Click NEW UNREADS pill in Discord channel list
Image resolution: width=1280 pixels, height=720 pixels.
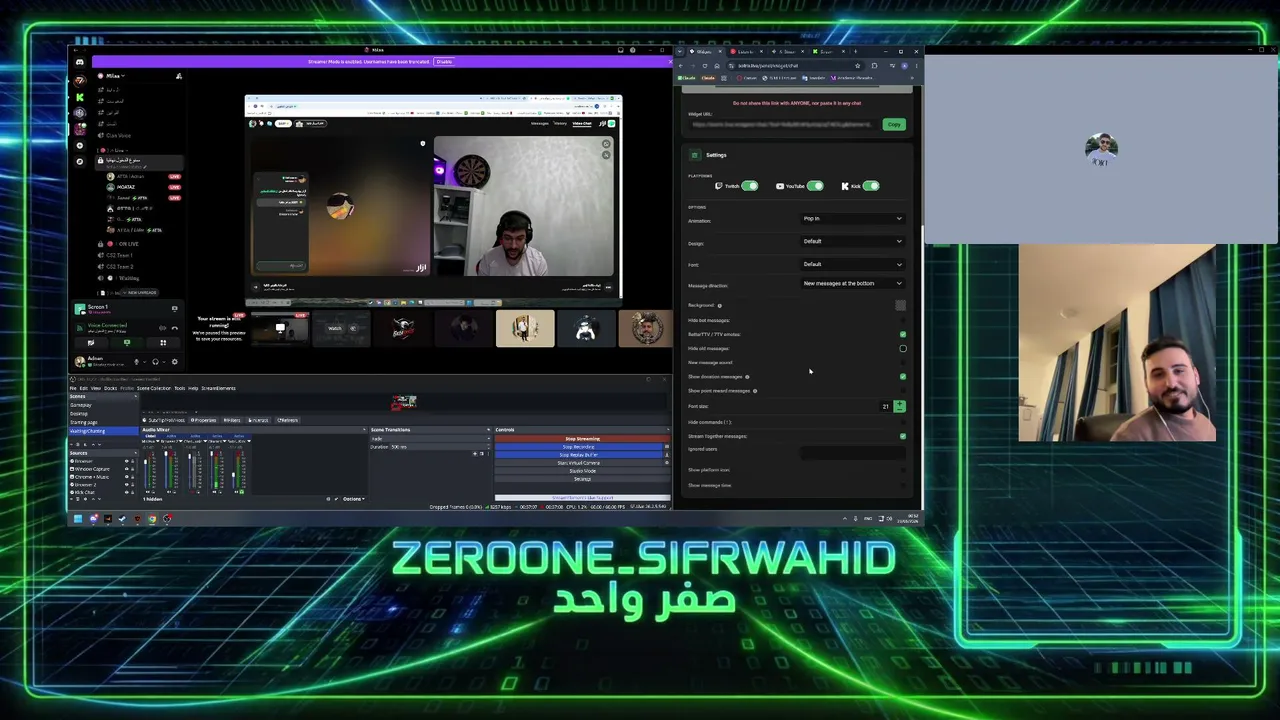140,293
